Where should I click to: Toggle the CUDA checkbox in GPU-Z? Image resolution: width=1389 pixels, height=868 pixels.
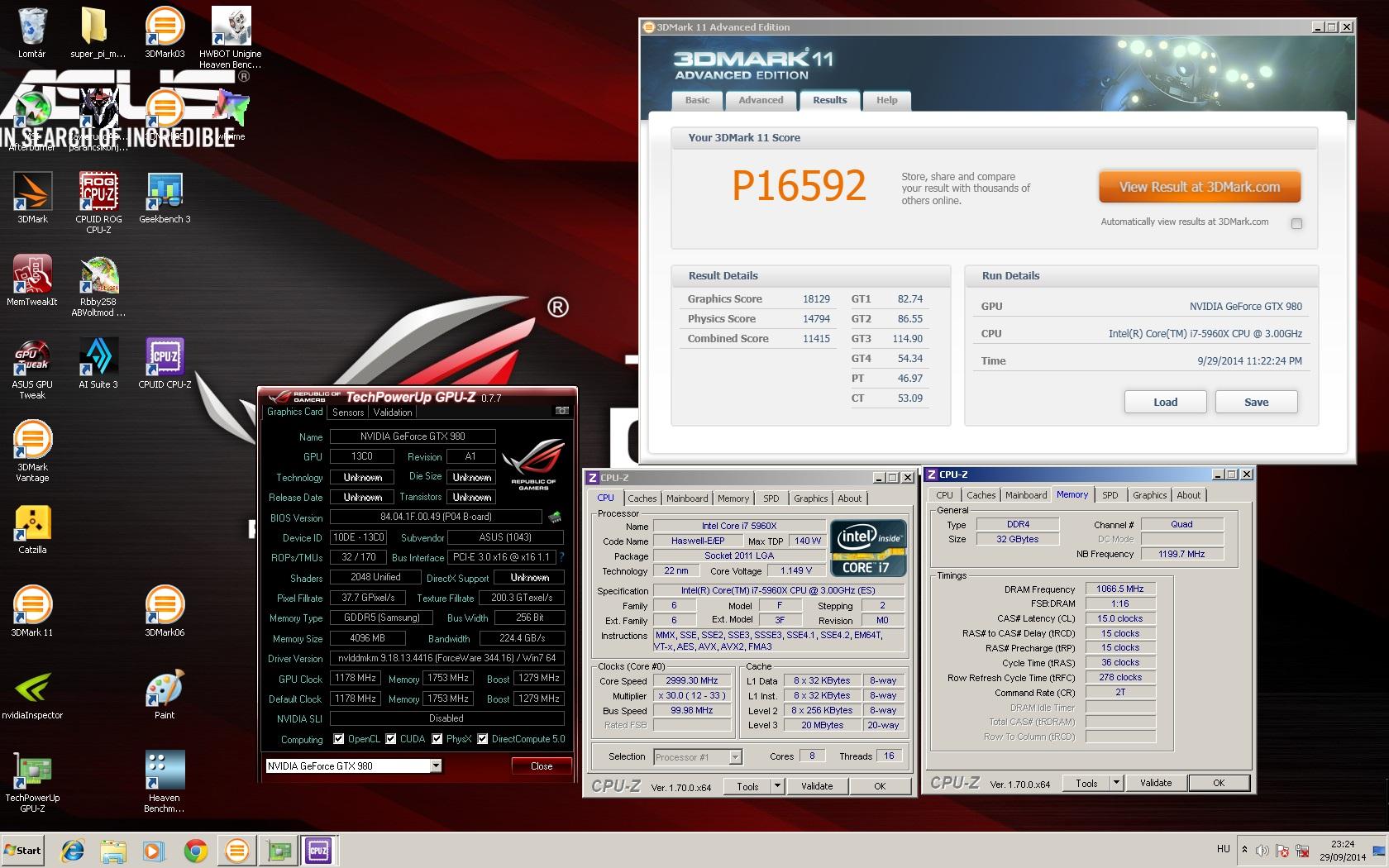click(x=391, y=739)
